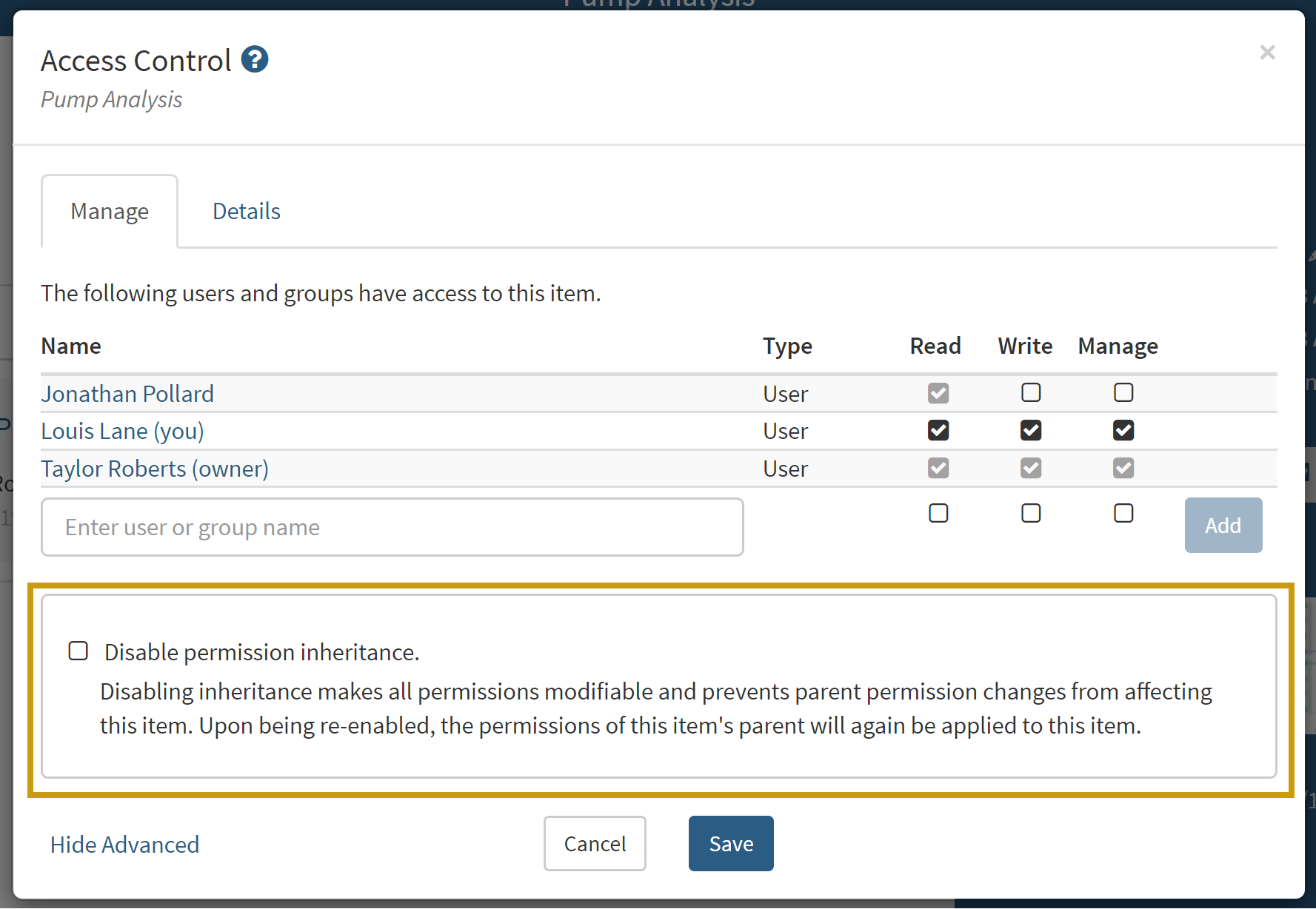Collapse options with Hide Advanced link
This screenshot has height=909, width=1316.
pos(124,845)
